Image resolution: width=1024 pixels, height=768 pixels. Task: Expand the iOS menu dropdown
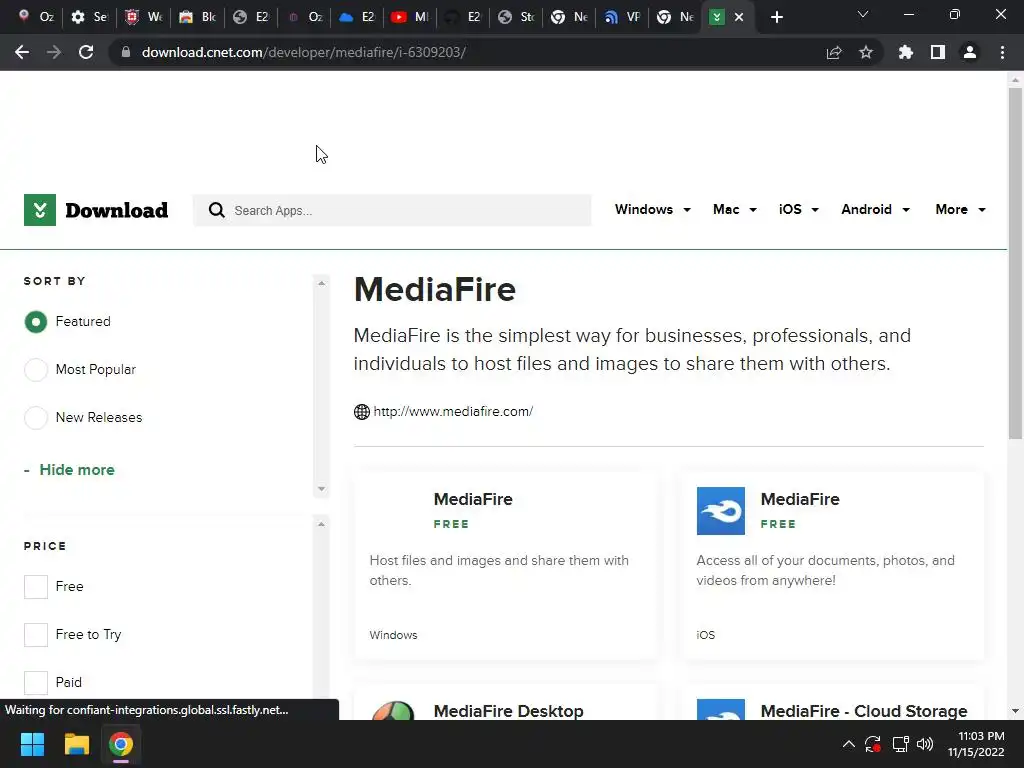799,210
